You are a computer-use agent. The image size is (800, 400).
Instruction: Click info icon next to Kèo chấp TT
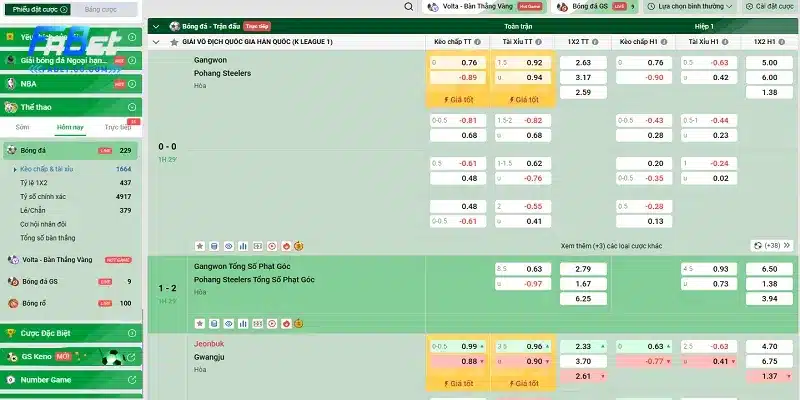click(479, 42)
